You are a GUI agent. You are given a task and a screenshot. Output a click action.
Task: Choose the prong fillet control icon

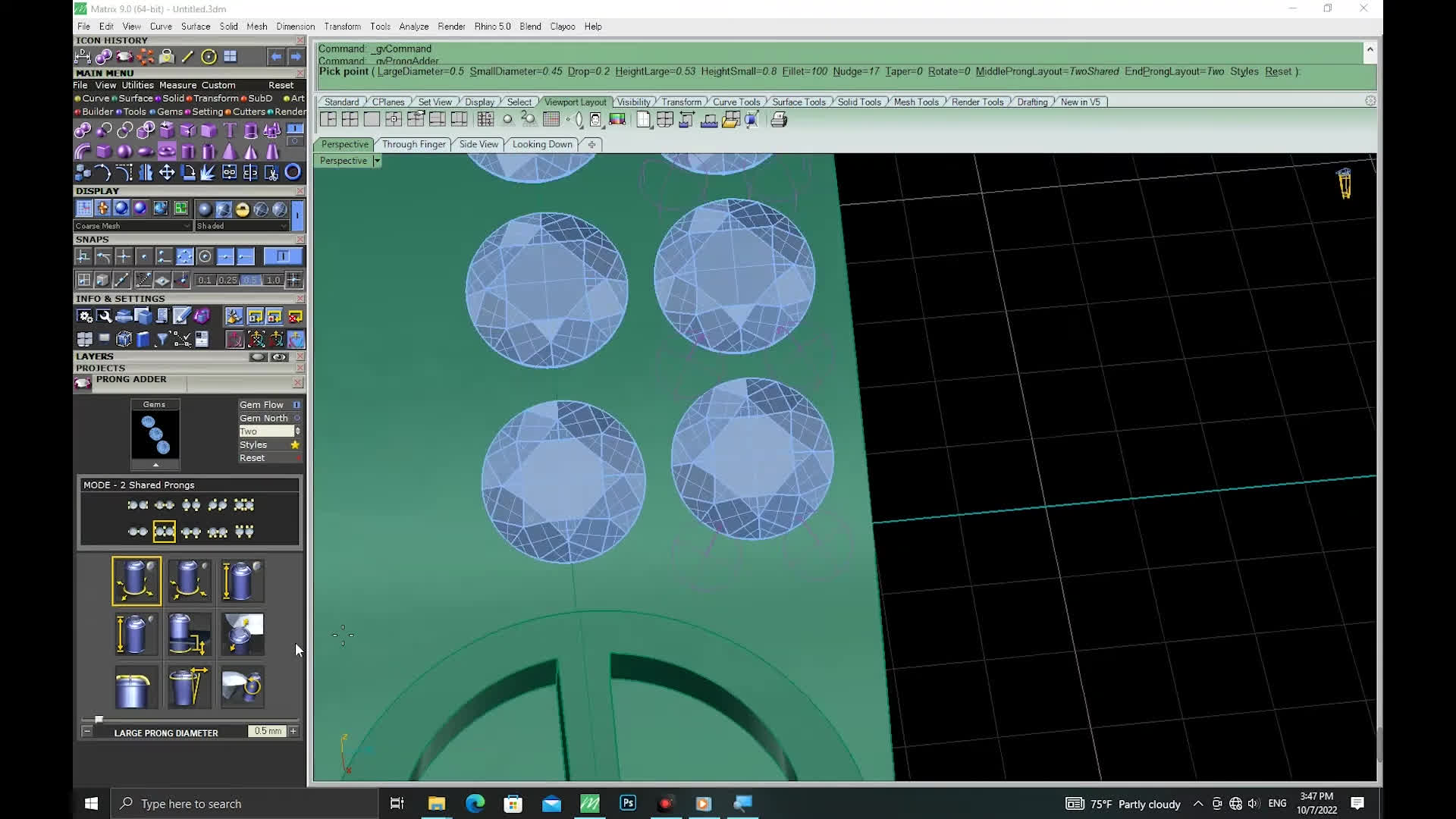click(x=136, y=687)
